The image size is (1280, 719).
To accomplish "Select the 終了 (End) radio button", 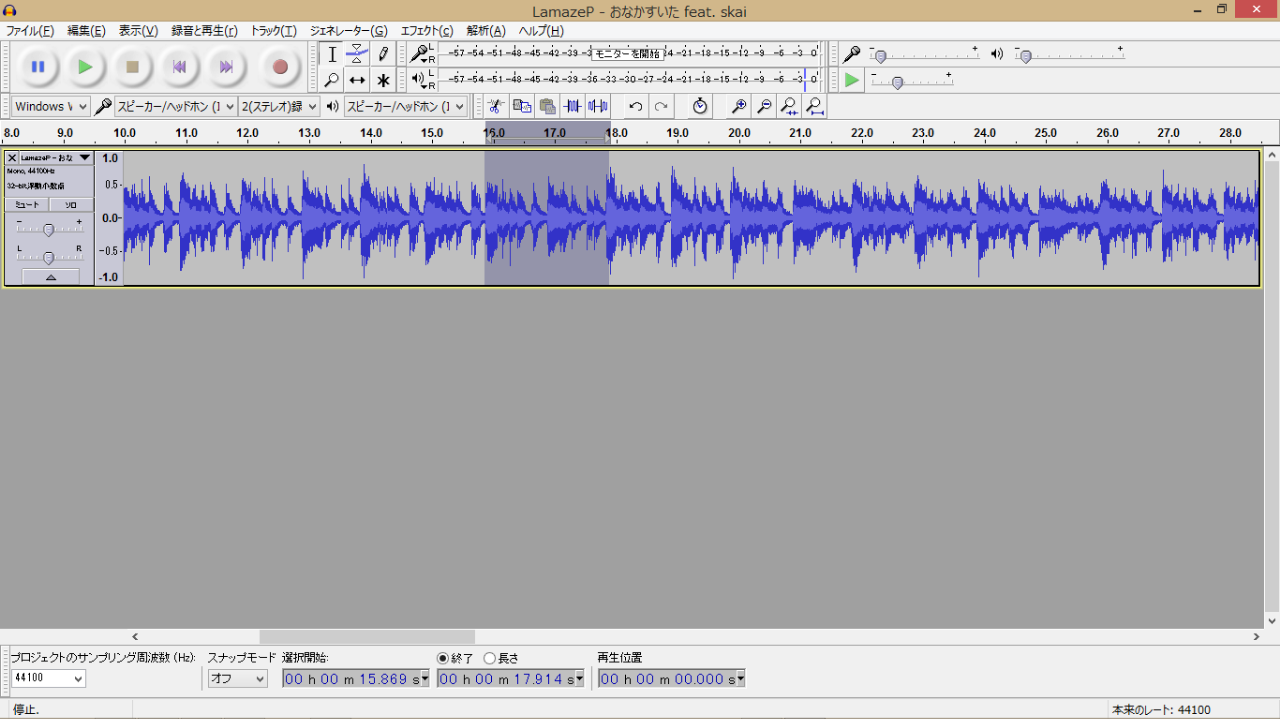I will (x=443, y=658).
